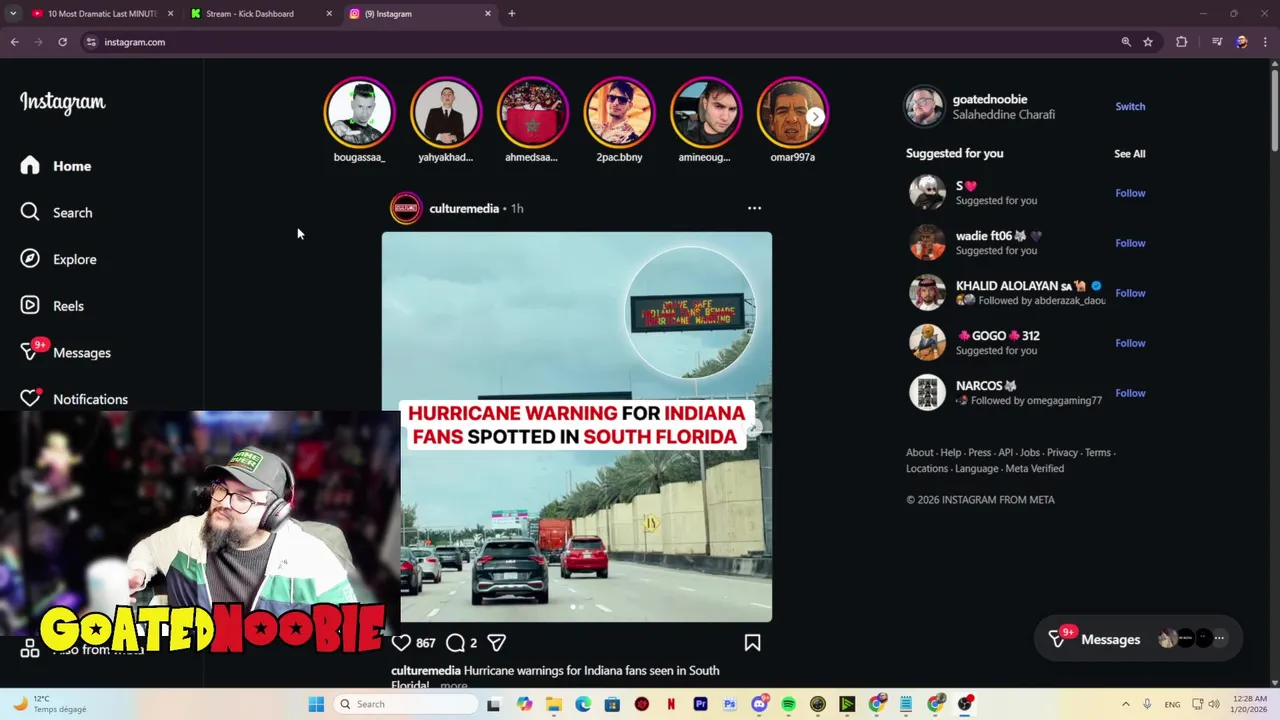The height and width of the screenshot is (720, 1280).
Task: Open Discord from the taskbar
Action: [x=759, y=704]
